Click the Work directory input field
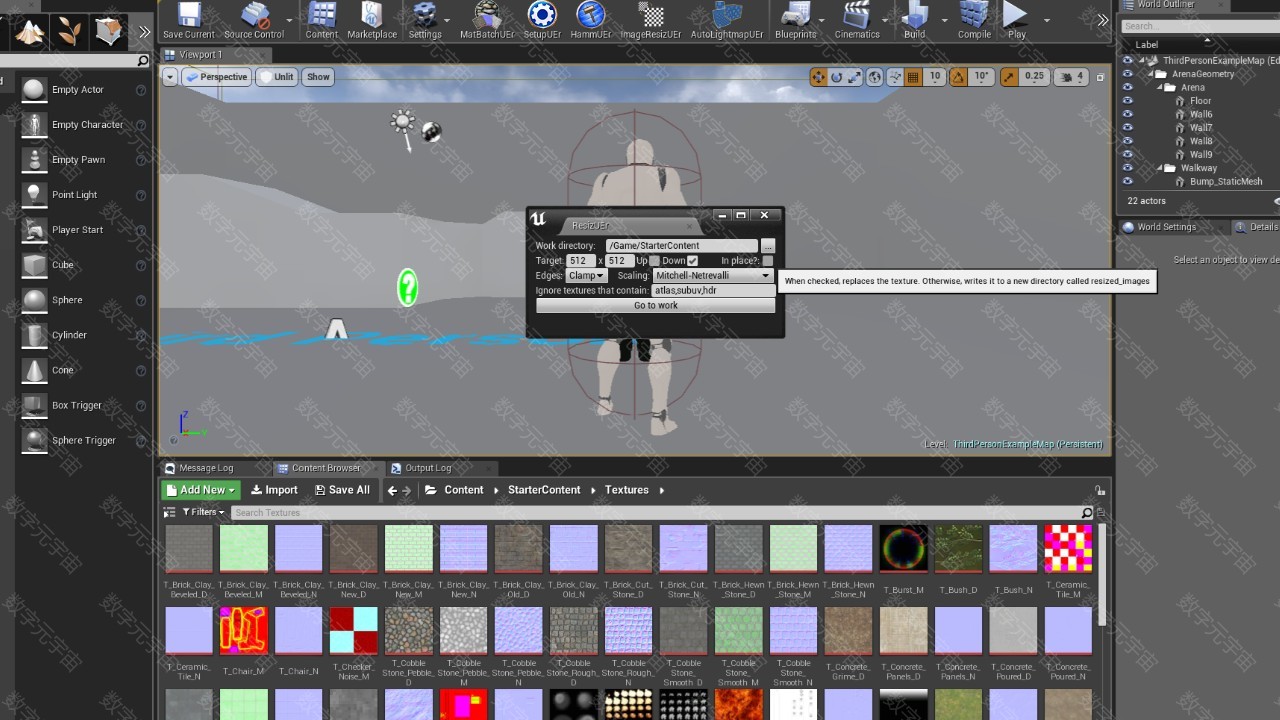Viewport: 1280px width, 720px height. pos(681,246)
